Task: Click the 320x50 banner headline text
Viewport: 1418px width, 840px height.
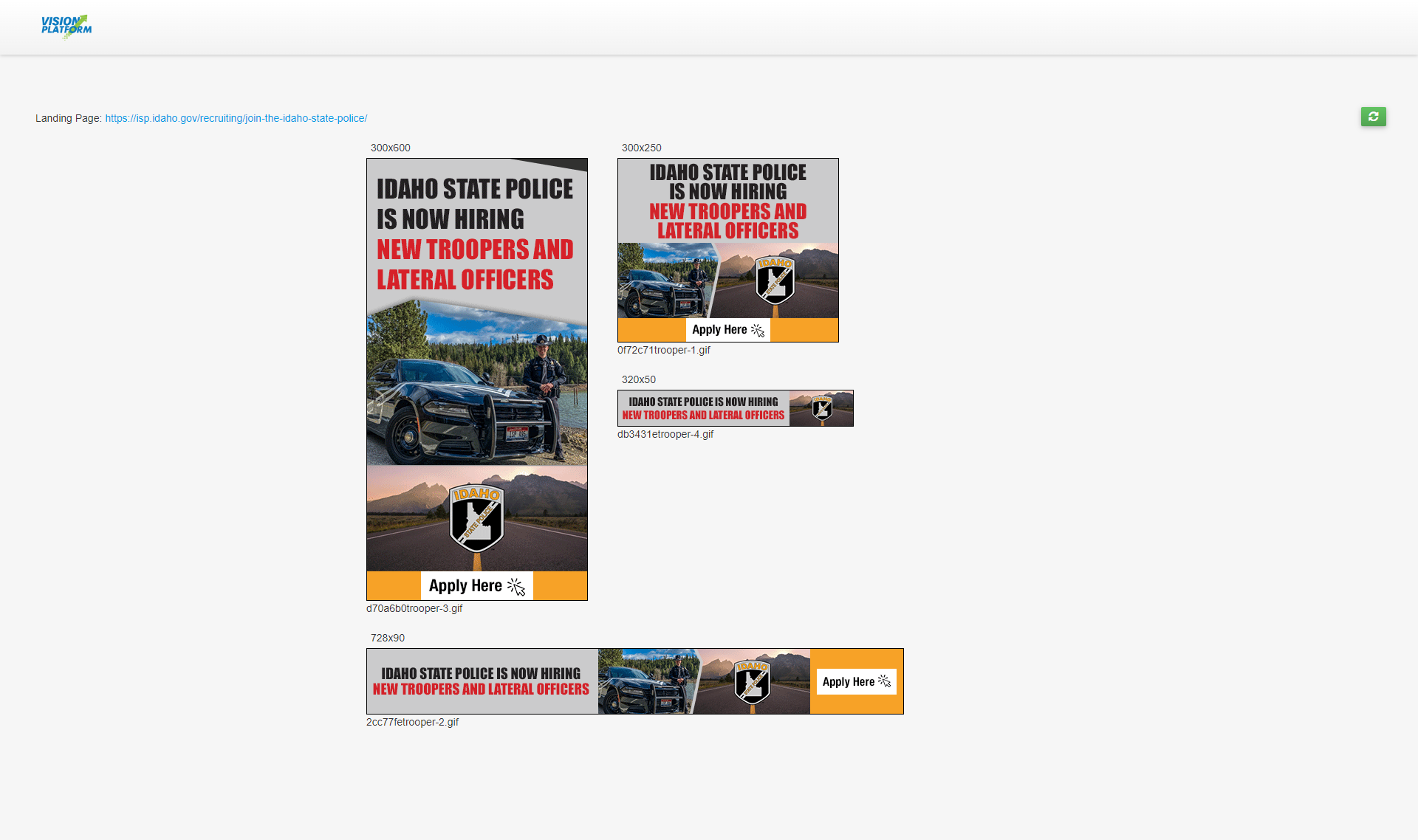Action: point(703,408)
